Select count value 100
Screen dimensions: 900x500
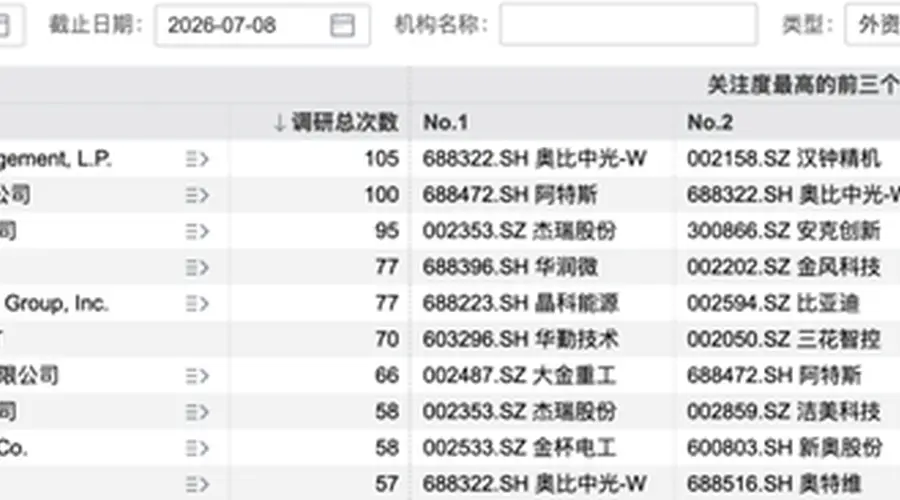pos(382,195)
